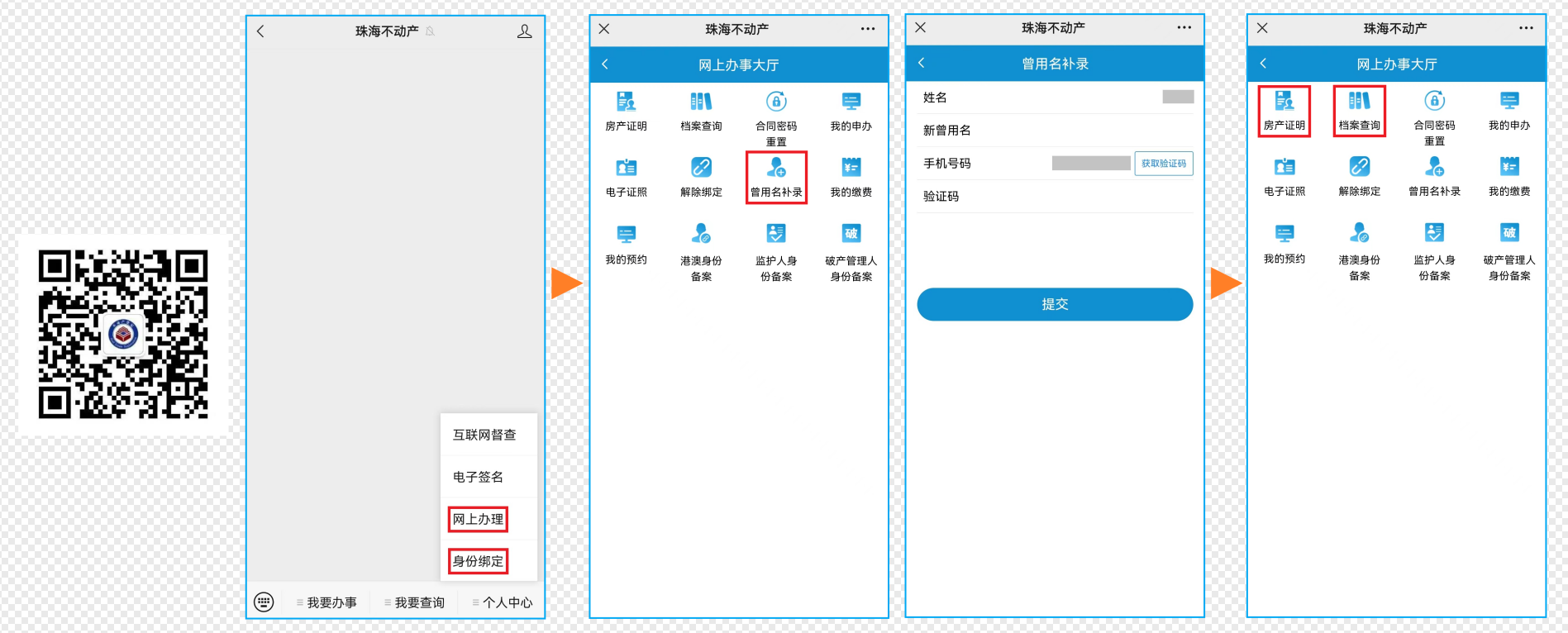Open the red-highlighted 档案查询 icon
1568x633 pixels.
point(1359,111)
